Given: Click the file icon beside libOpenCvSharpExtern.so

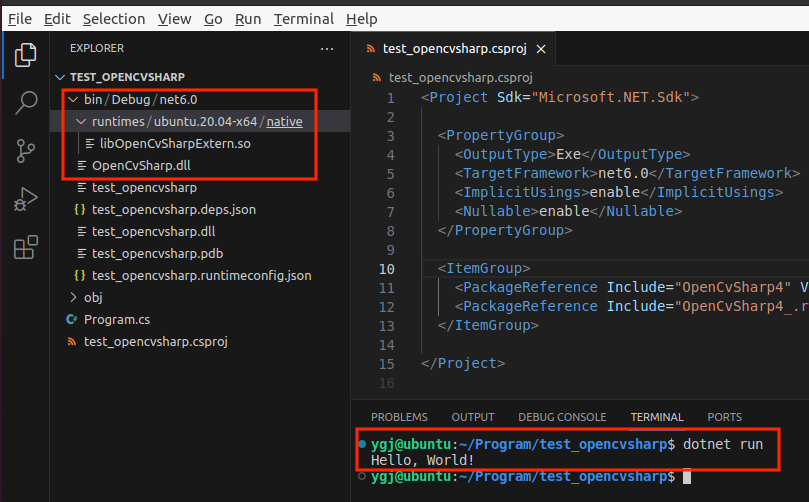Looking at the screenshot, I should pos(90,143).
